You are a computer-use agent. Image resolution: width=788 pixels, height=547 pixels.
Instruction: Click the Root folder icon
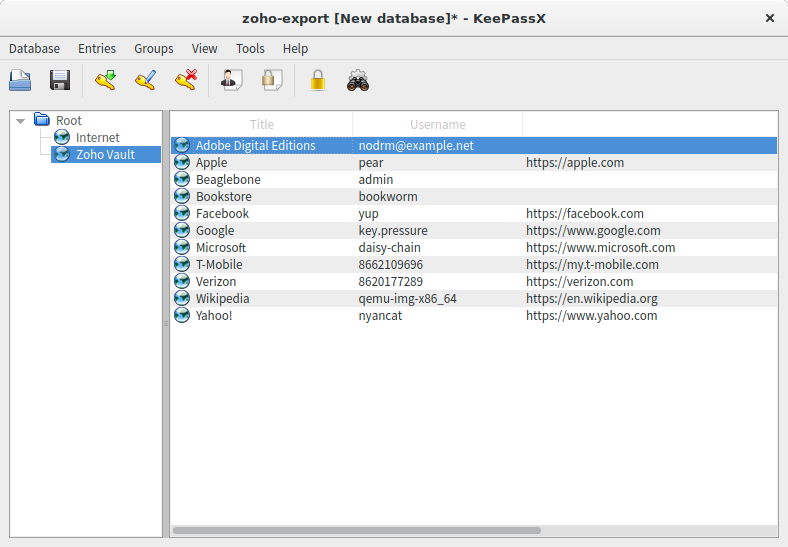coord(42,120)
